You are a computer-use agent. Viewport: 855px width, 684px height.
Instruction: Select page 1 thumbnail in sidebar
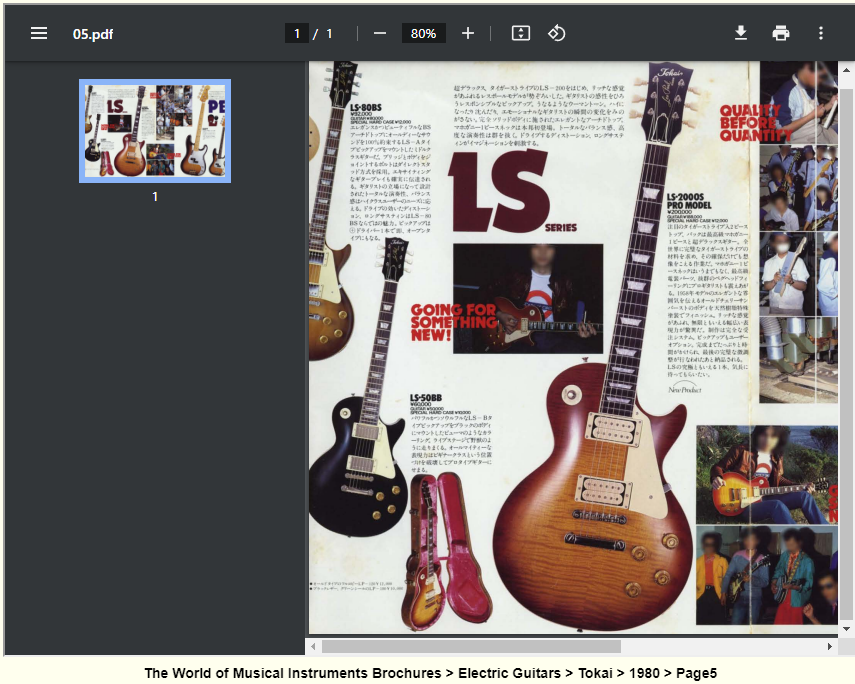[155, 131]
